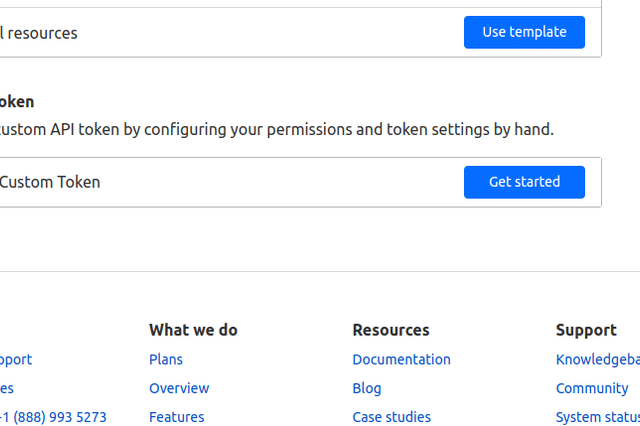Image resolution: width=640 pixels, height=426 pixels.
Task: Open the Plans footer link
Action: [166, 359]
